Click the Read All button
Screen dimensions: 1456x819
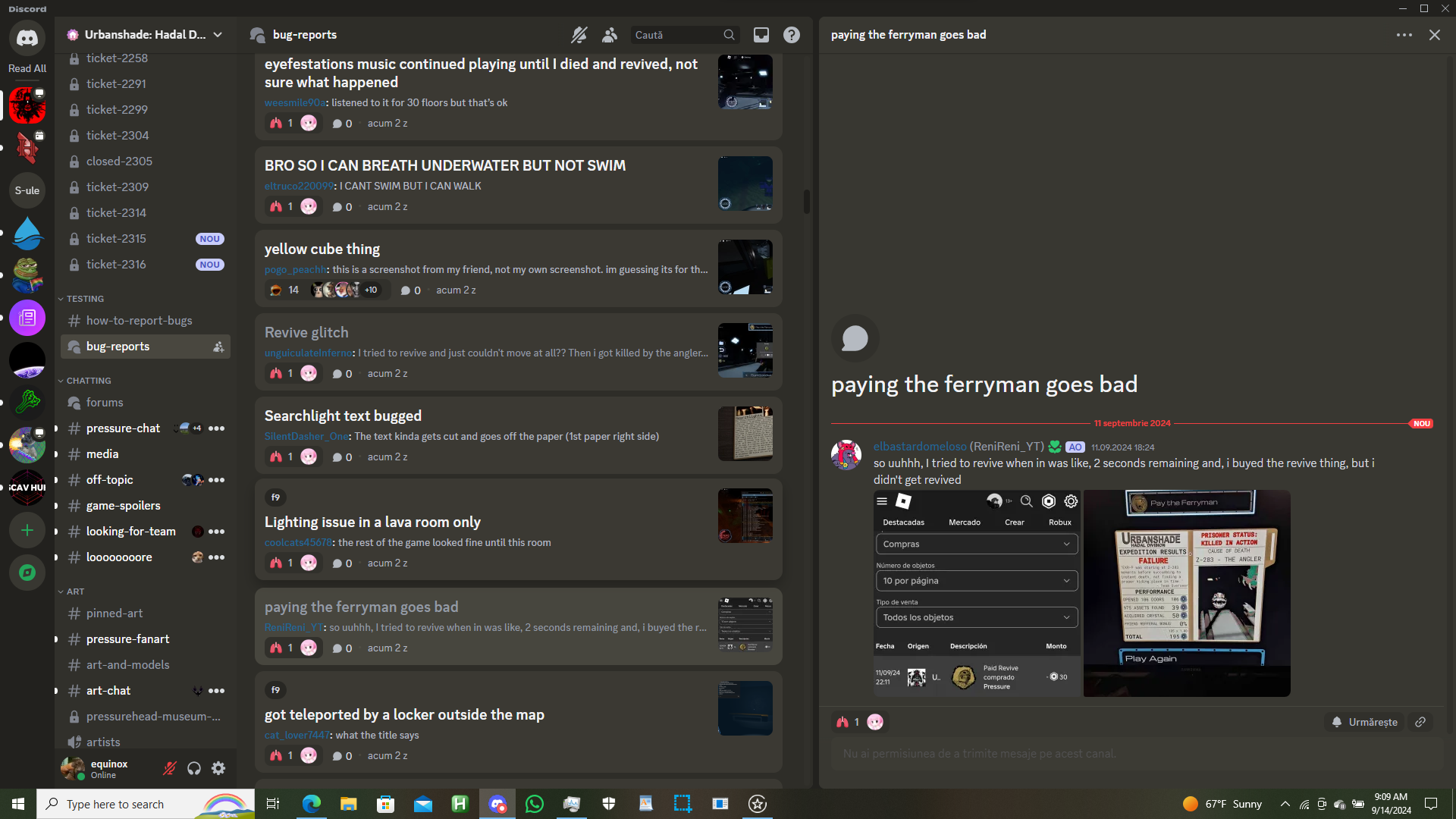(x=27, y=68)
